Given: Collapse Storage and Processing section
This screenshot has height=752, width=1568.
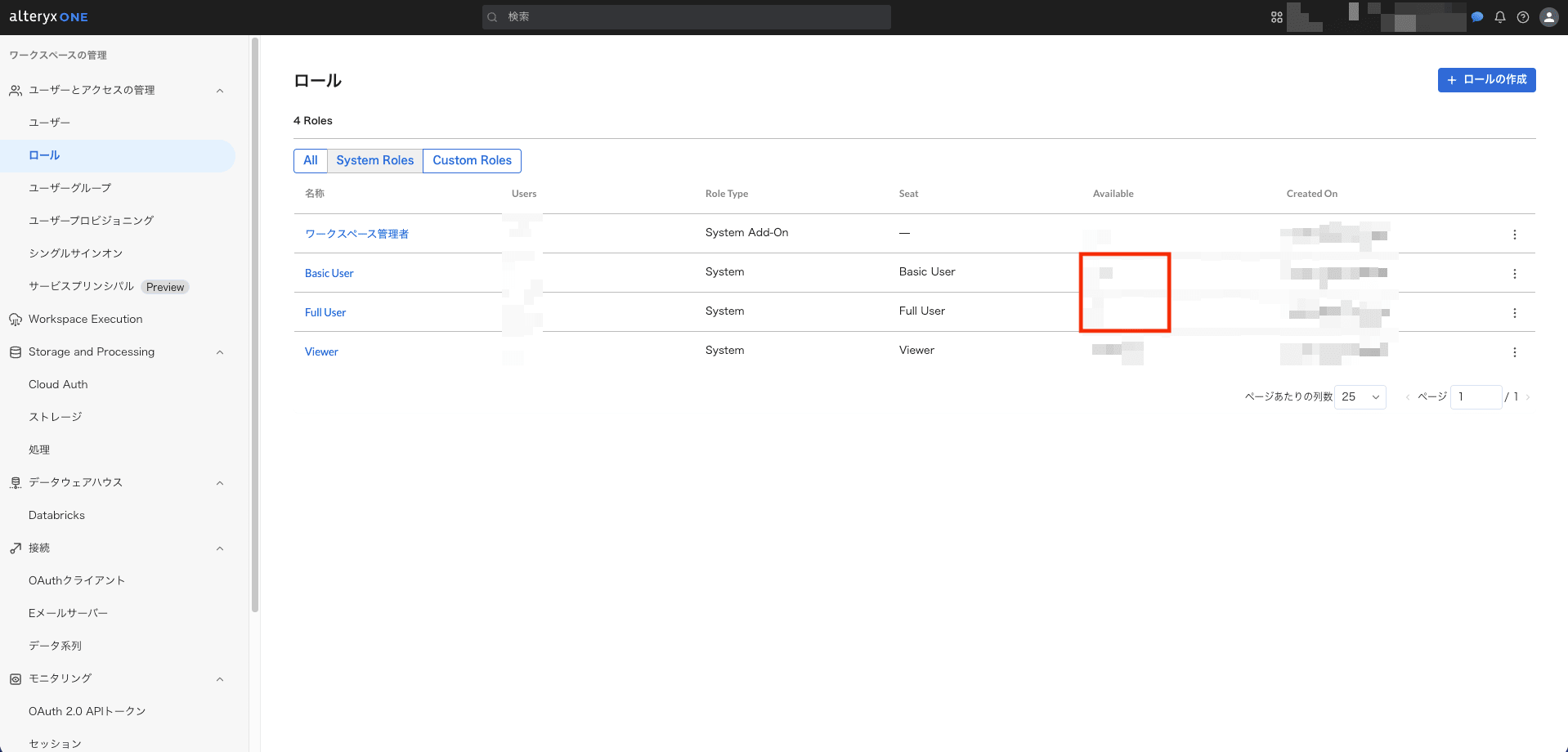Looking at the screenshot, I should coord(220,352).
